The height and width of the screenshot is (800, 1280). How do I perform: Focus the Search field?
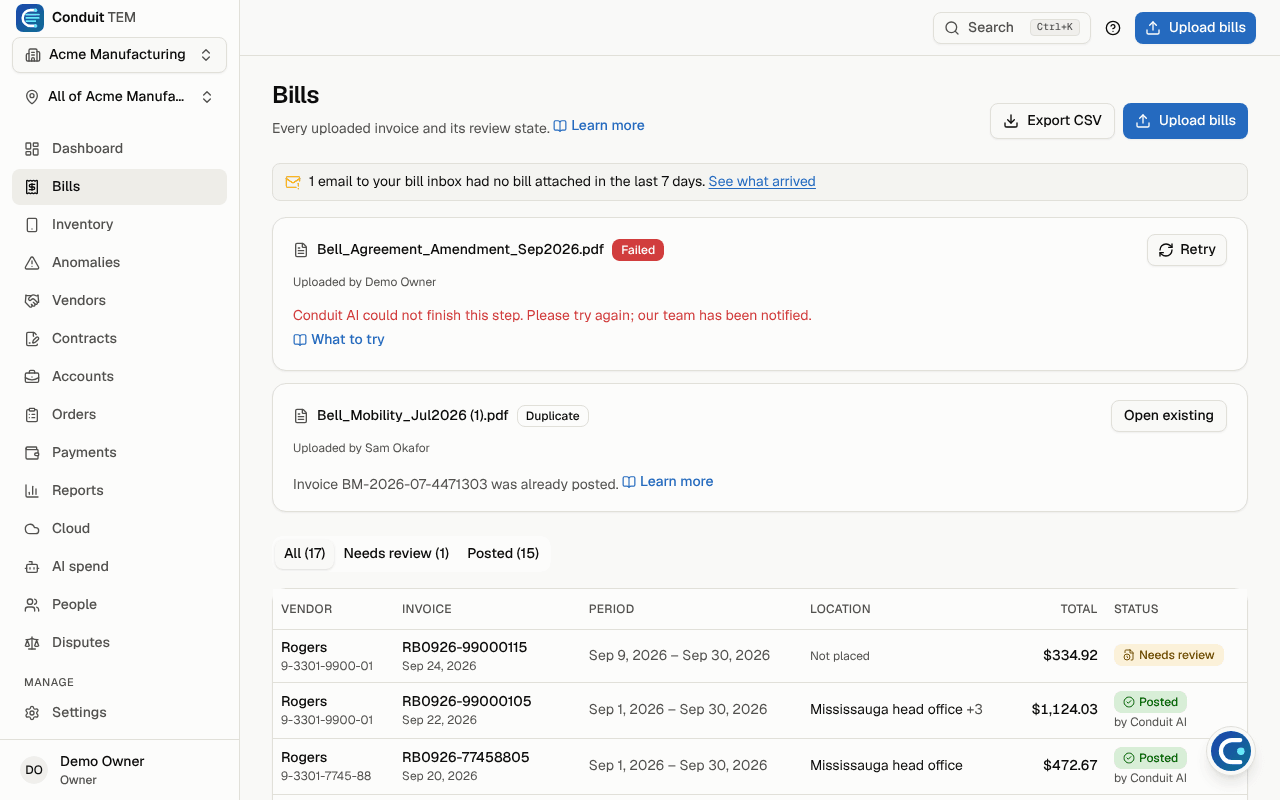click(x=1012, y=28)
